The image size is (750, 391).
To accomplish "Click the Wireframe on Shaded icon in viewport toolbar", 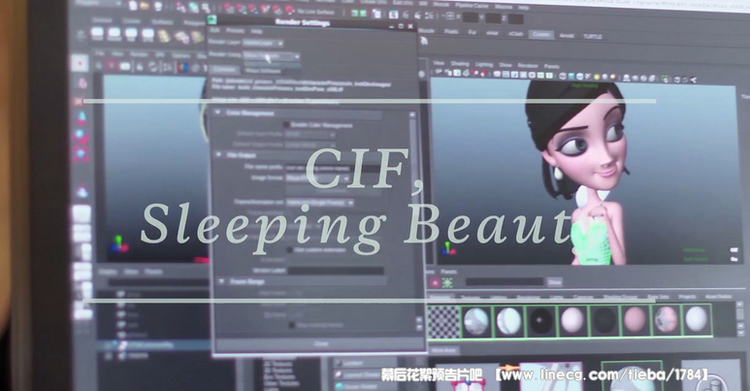I will tap(580, 77).
